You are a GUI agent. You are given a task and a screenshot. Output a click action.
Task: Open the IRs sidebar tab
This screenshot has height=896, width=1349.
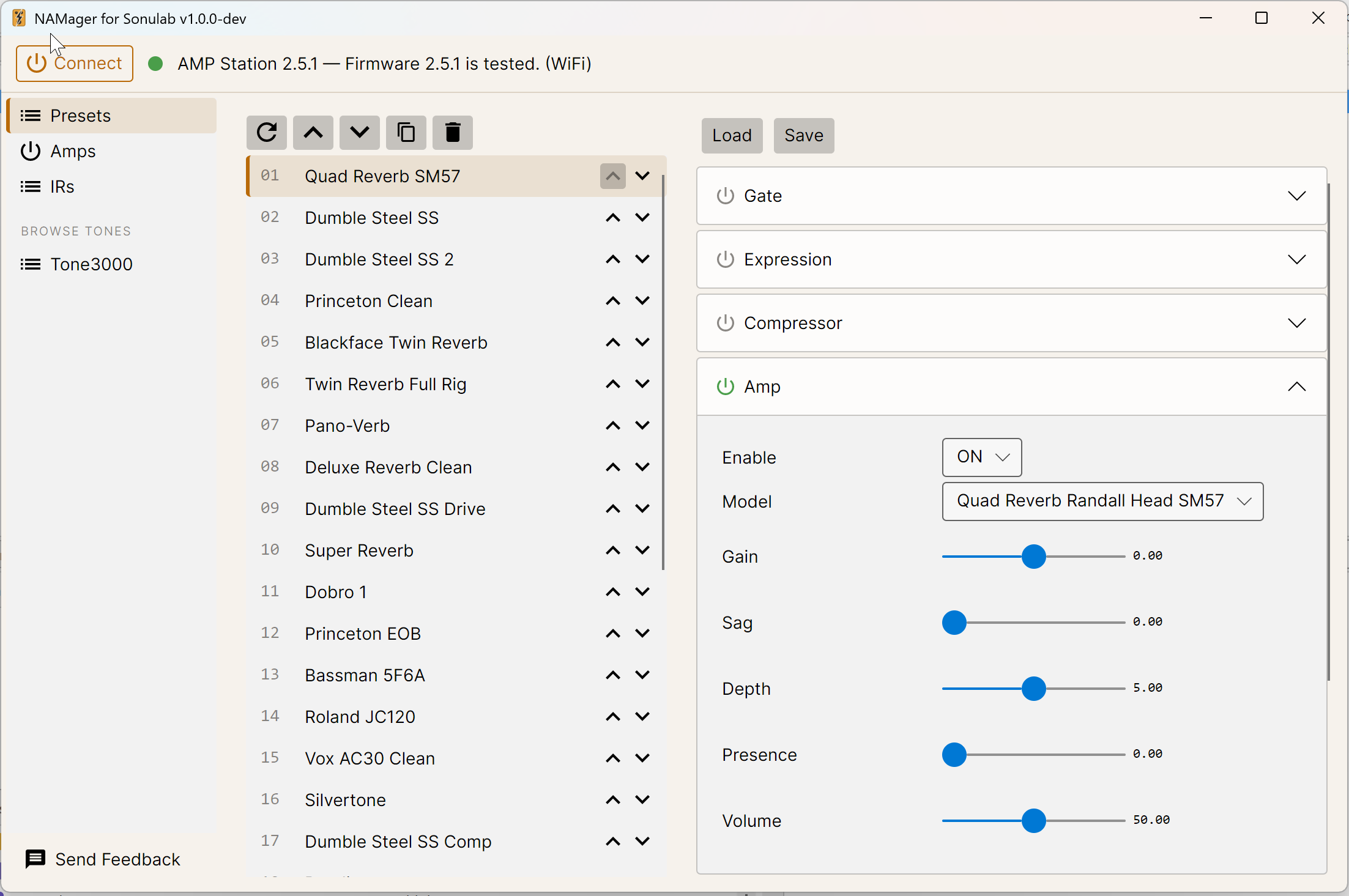pos(112,187)
